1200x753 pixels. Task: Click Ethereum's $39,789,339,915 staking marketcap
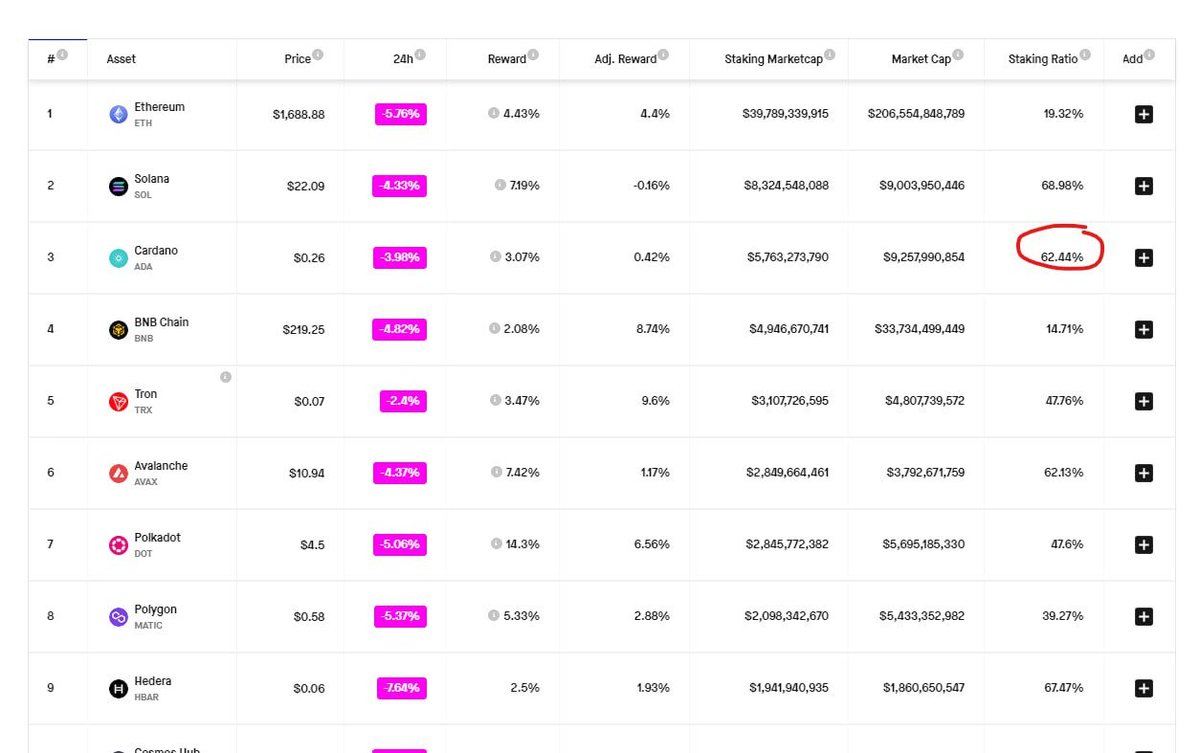tap(785, 114)
